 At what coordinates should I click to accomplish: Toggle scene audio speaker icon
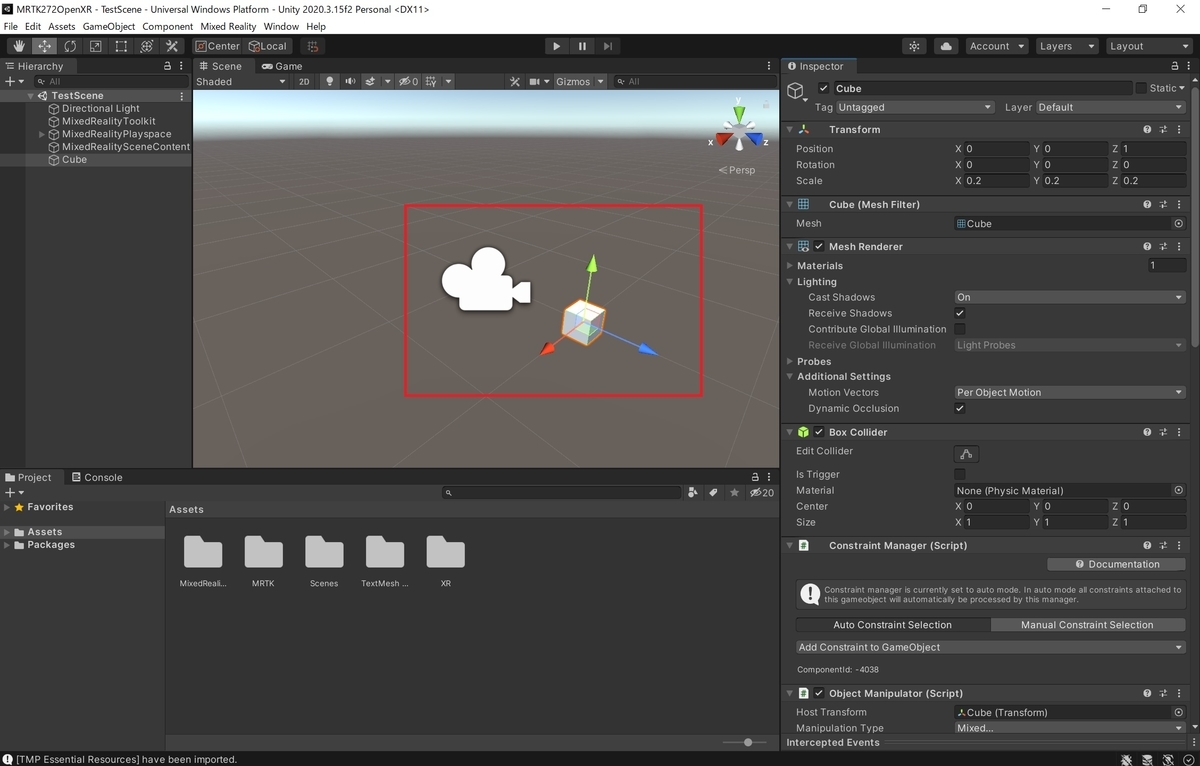click(350, 82)
